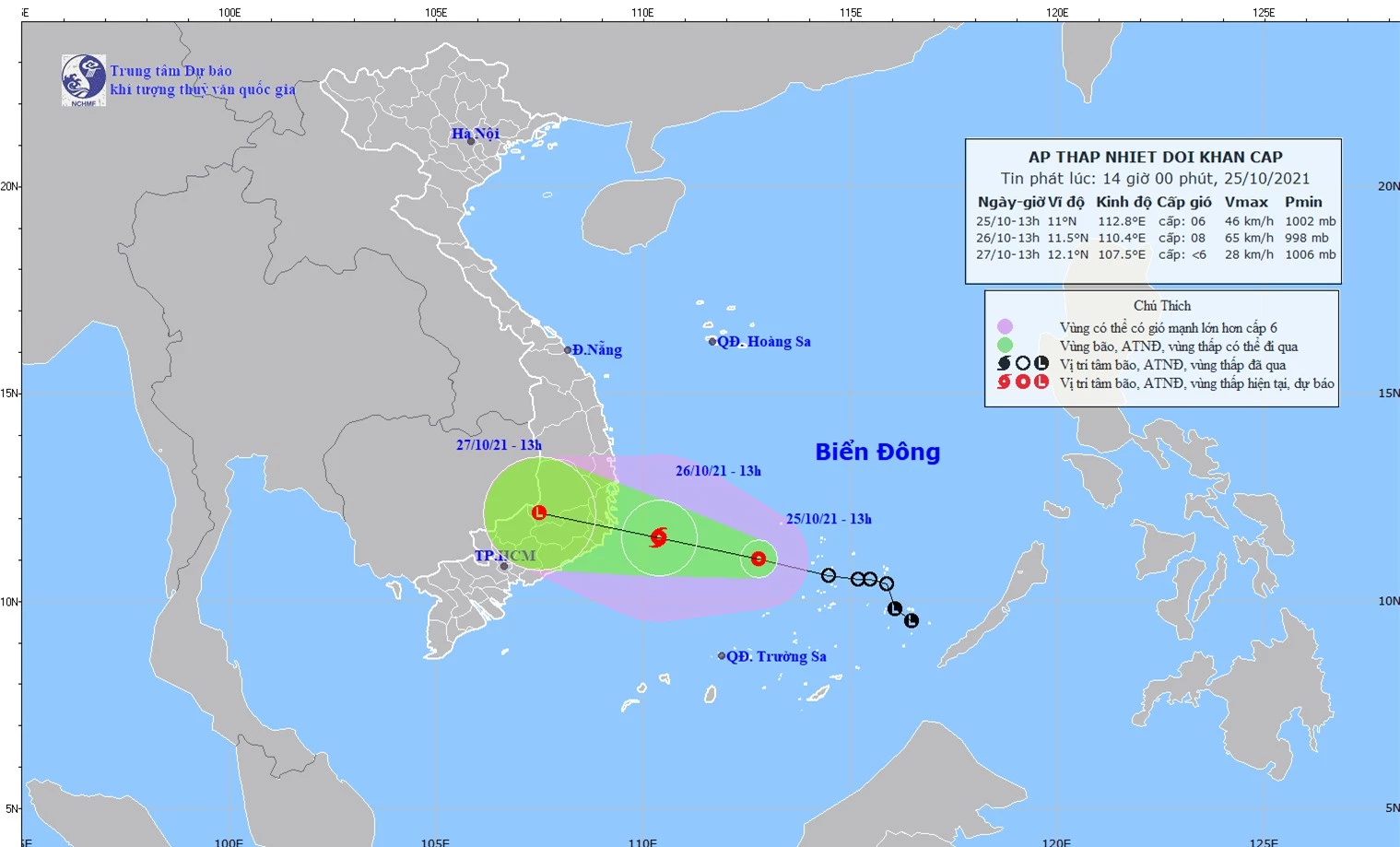Image resolution: width=1400 pixels, height=847 pixels.
Task: Click the NCHMF logo emblem
Action: point(84,80)
